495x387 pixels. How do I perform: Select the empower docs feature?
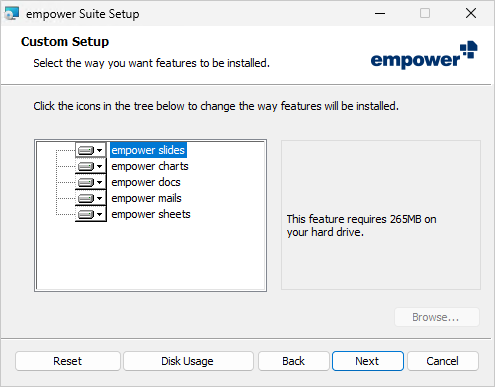point(146,182)
